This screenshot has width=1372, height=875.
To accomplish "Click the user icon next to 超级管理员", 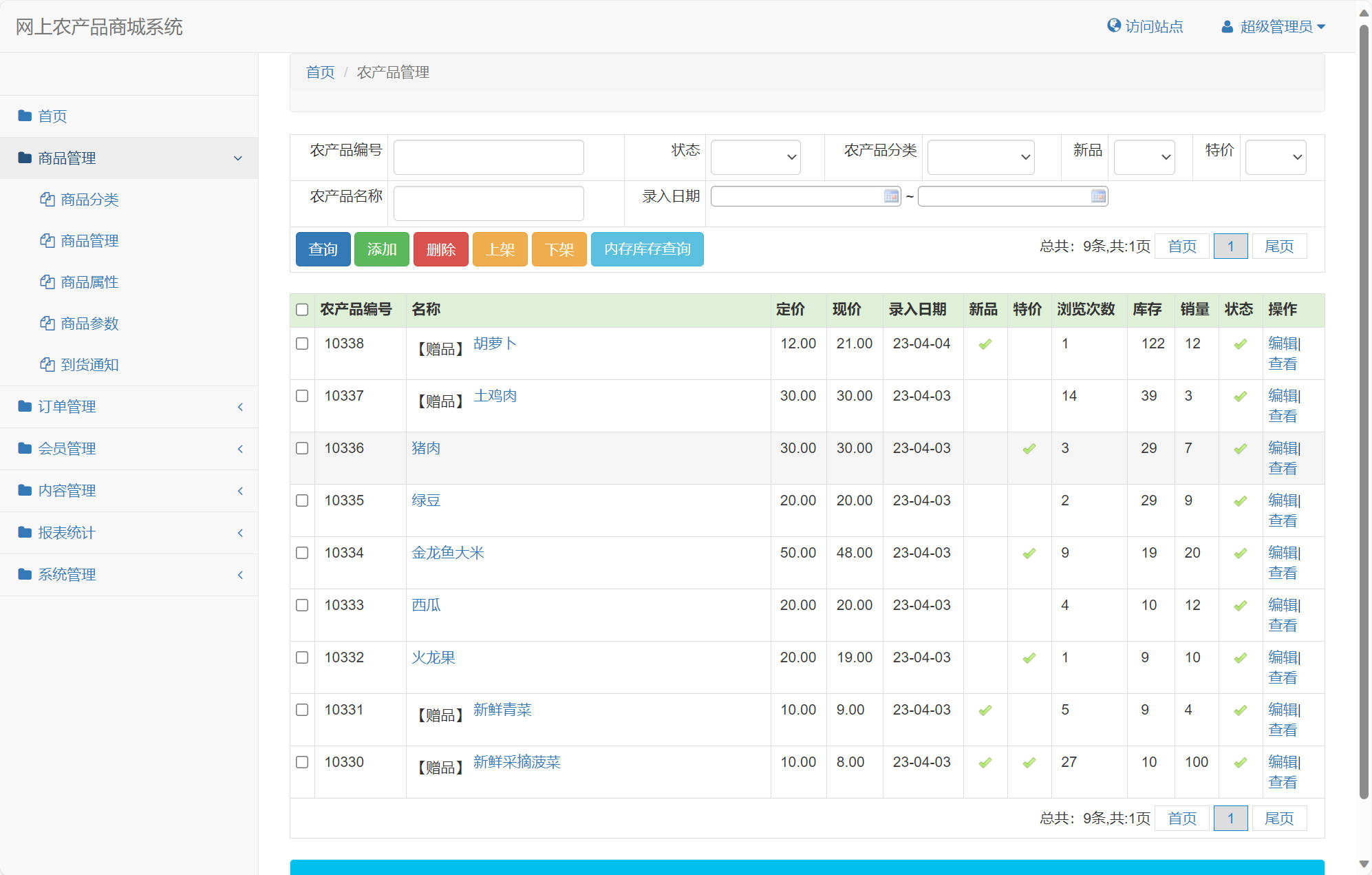I will point(1227,26).
